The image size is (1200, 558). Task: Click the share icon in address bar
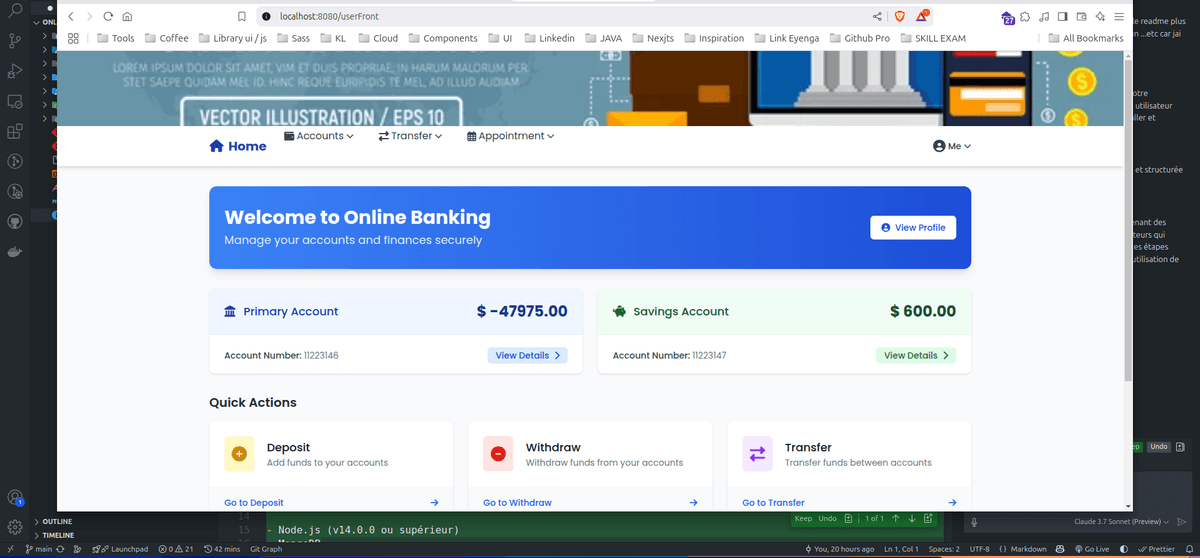pyautogui.click(x=877, y=16)
